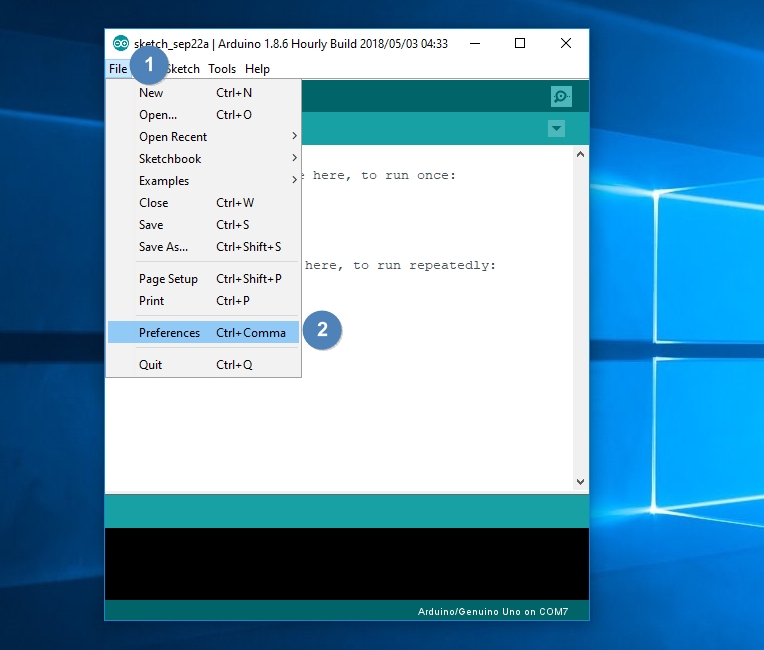This screenshot has height=650, width=764.
Task: Click the editor scrollbar down arrow
Action: [x=580, y=481]
